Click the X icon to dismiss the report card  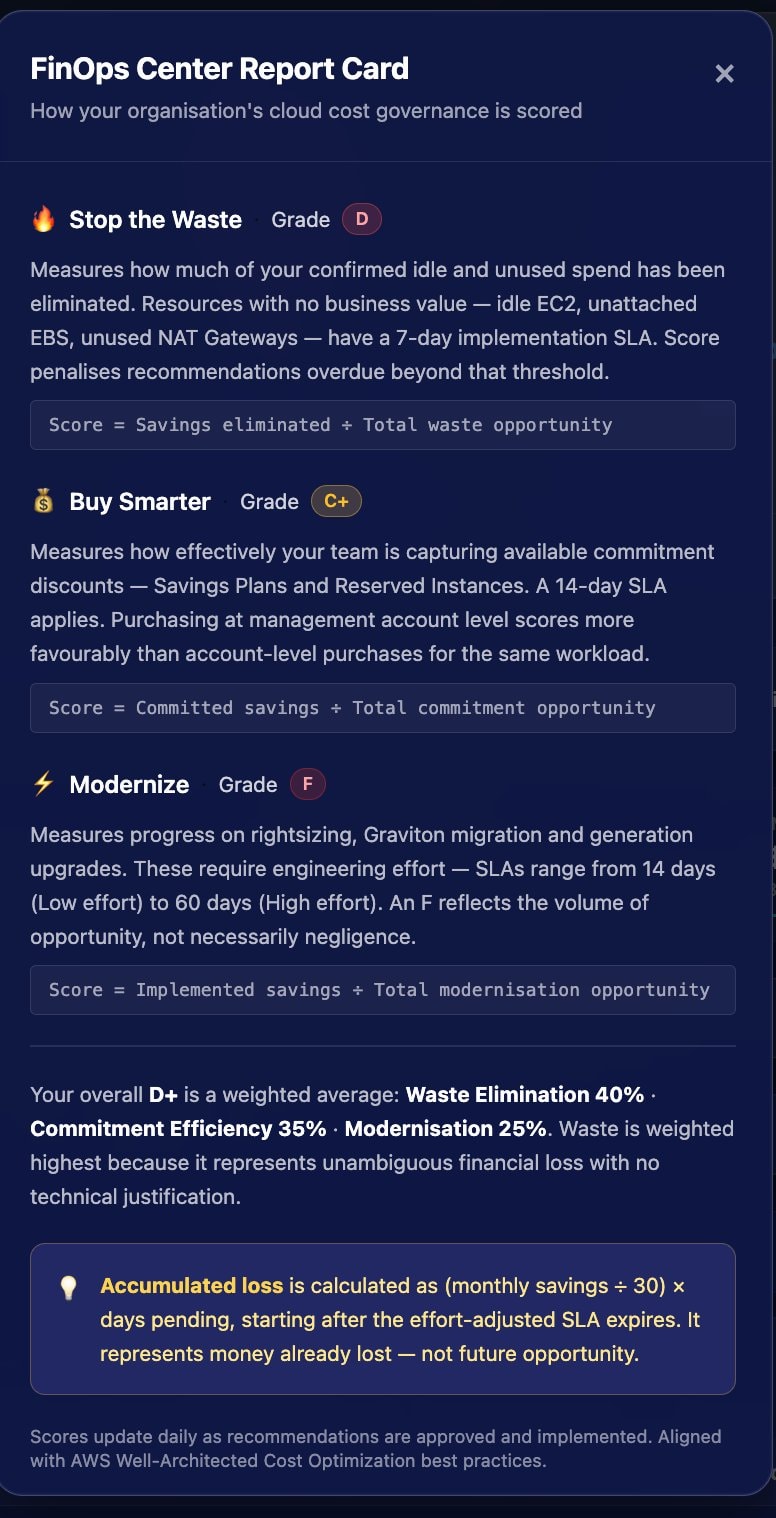pos(724,73)
